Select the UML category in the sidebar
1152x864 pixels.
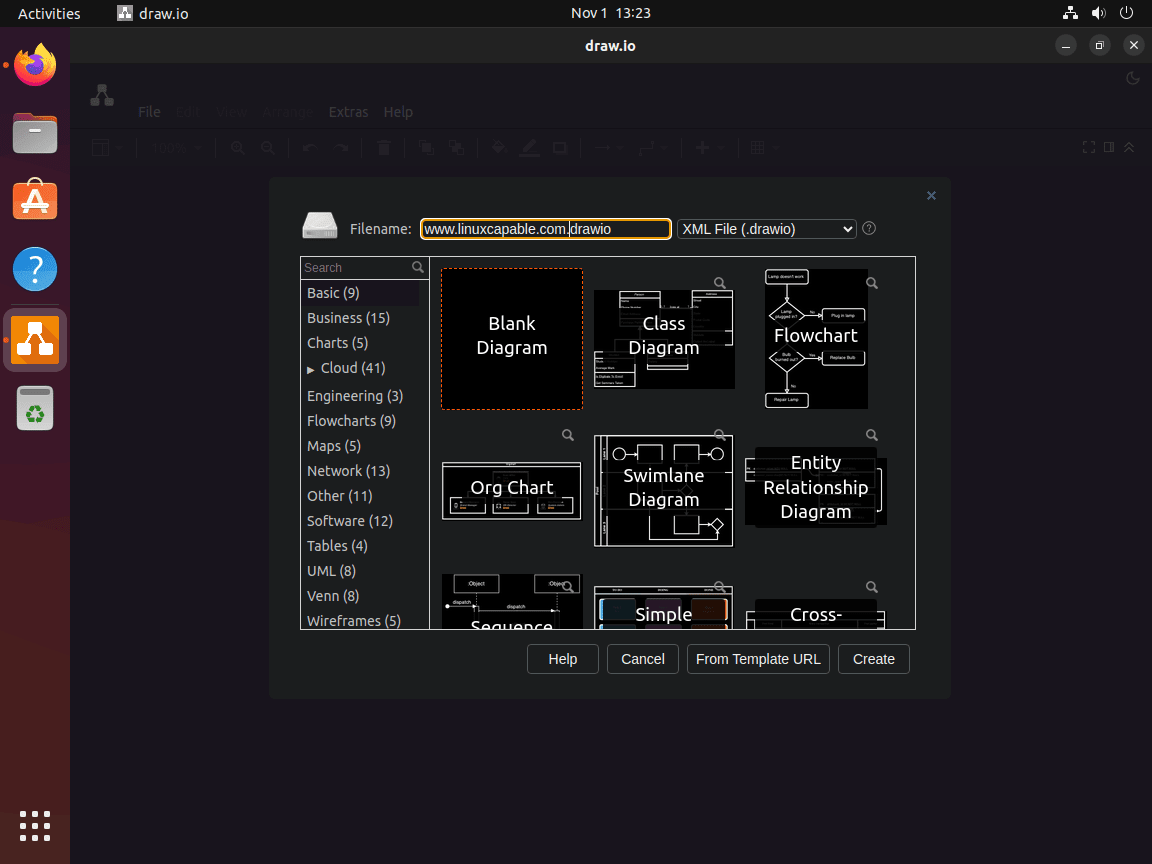(332, 570)
